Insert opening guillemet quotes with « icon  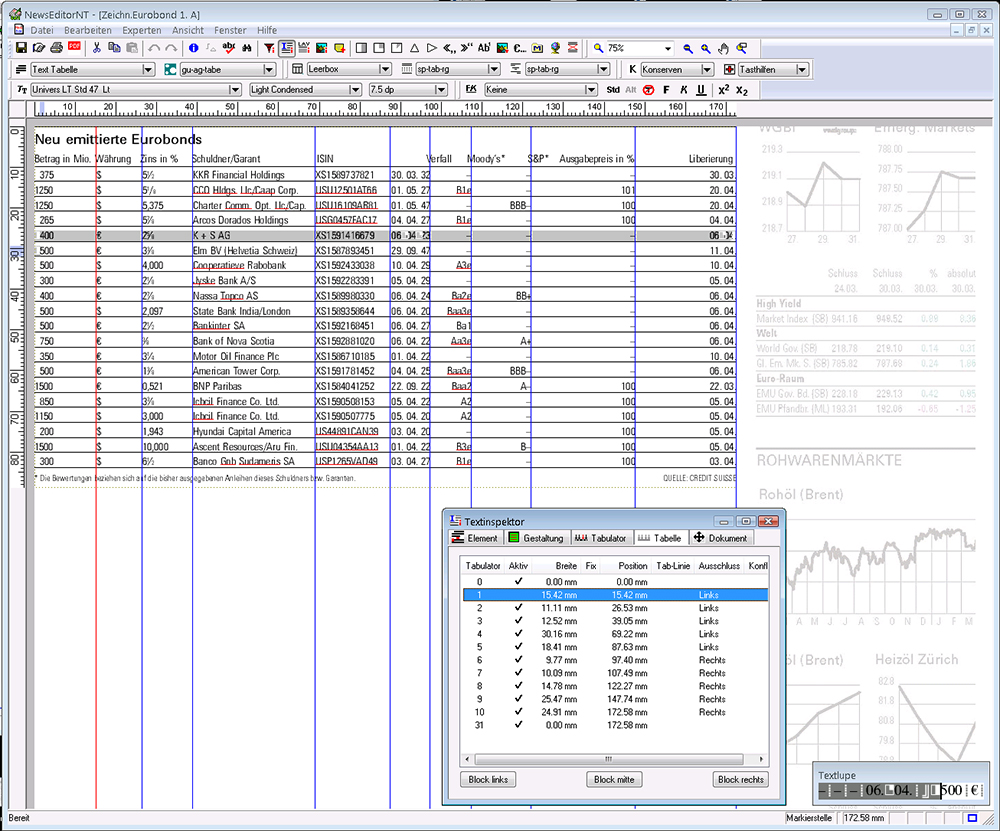pos(449,48)
